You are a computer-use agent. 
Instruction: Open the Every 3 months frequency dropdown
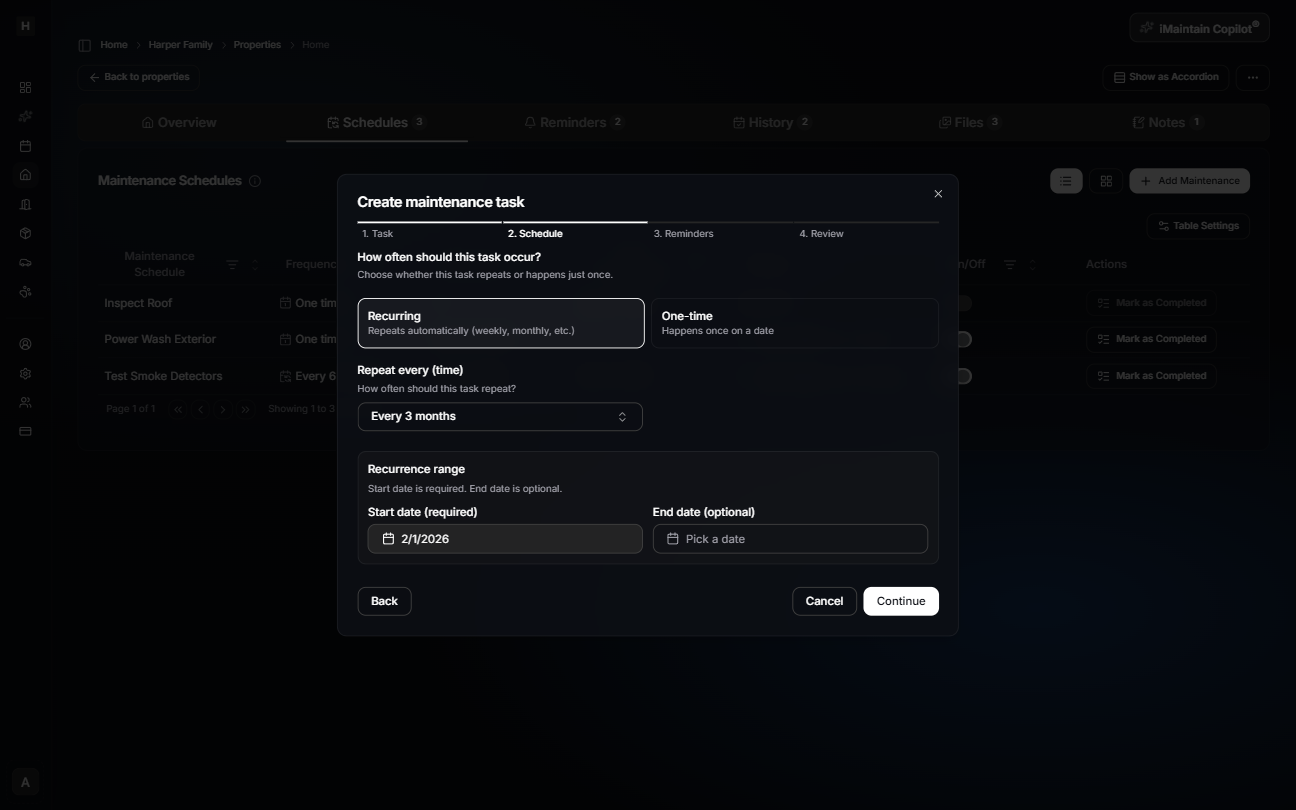point(500,416)
